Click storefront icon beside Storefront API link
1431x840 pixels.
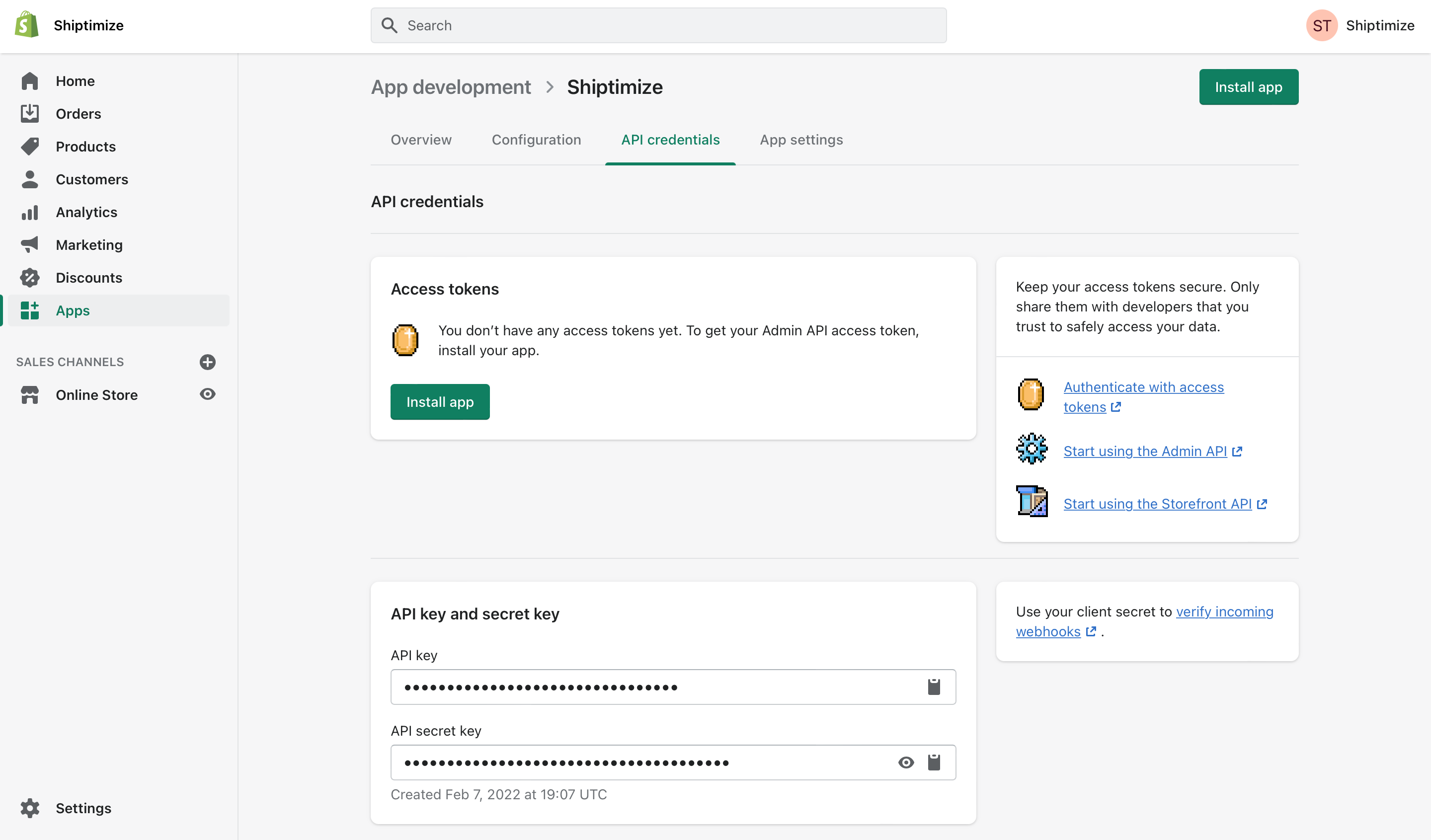tap(1032, 502)
